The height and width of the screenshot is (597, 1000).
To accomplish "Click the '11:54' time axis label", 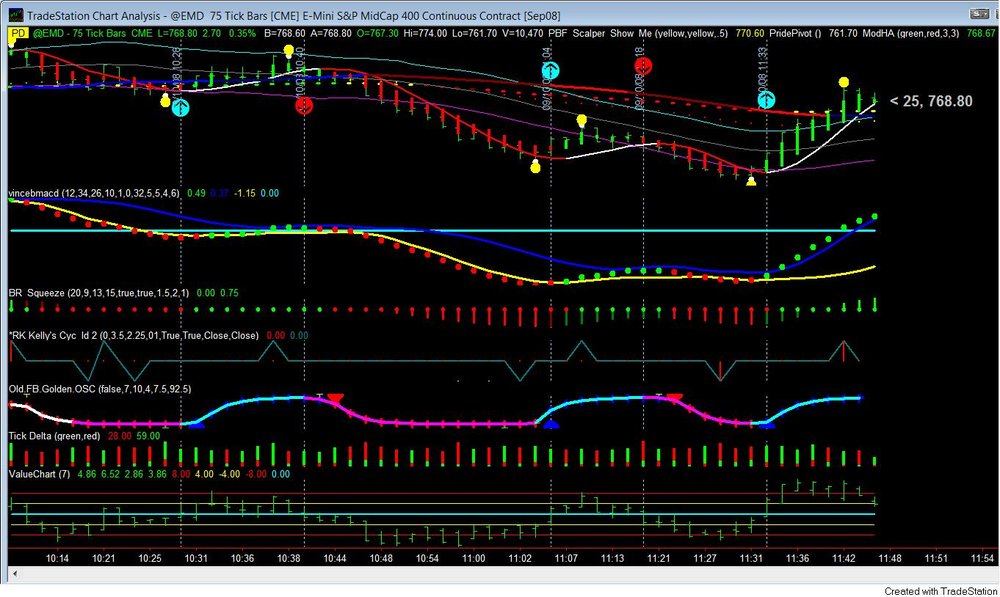I will click(x=982, y=559).
